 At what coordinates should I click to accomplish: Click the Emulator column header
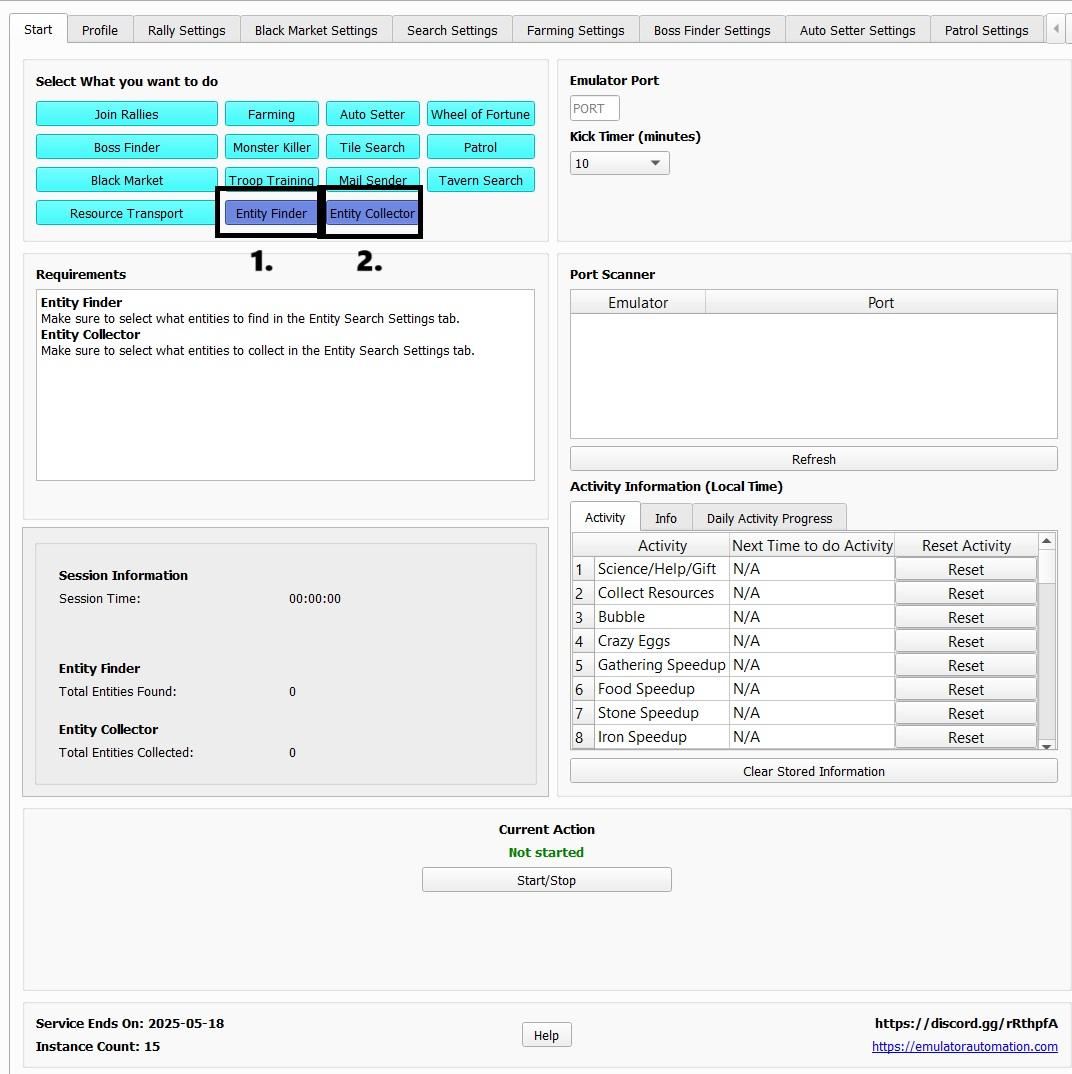click(x=638, y=302)
